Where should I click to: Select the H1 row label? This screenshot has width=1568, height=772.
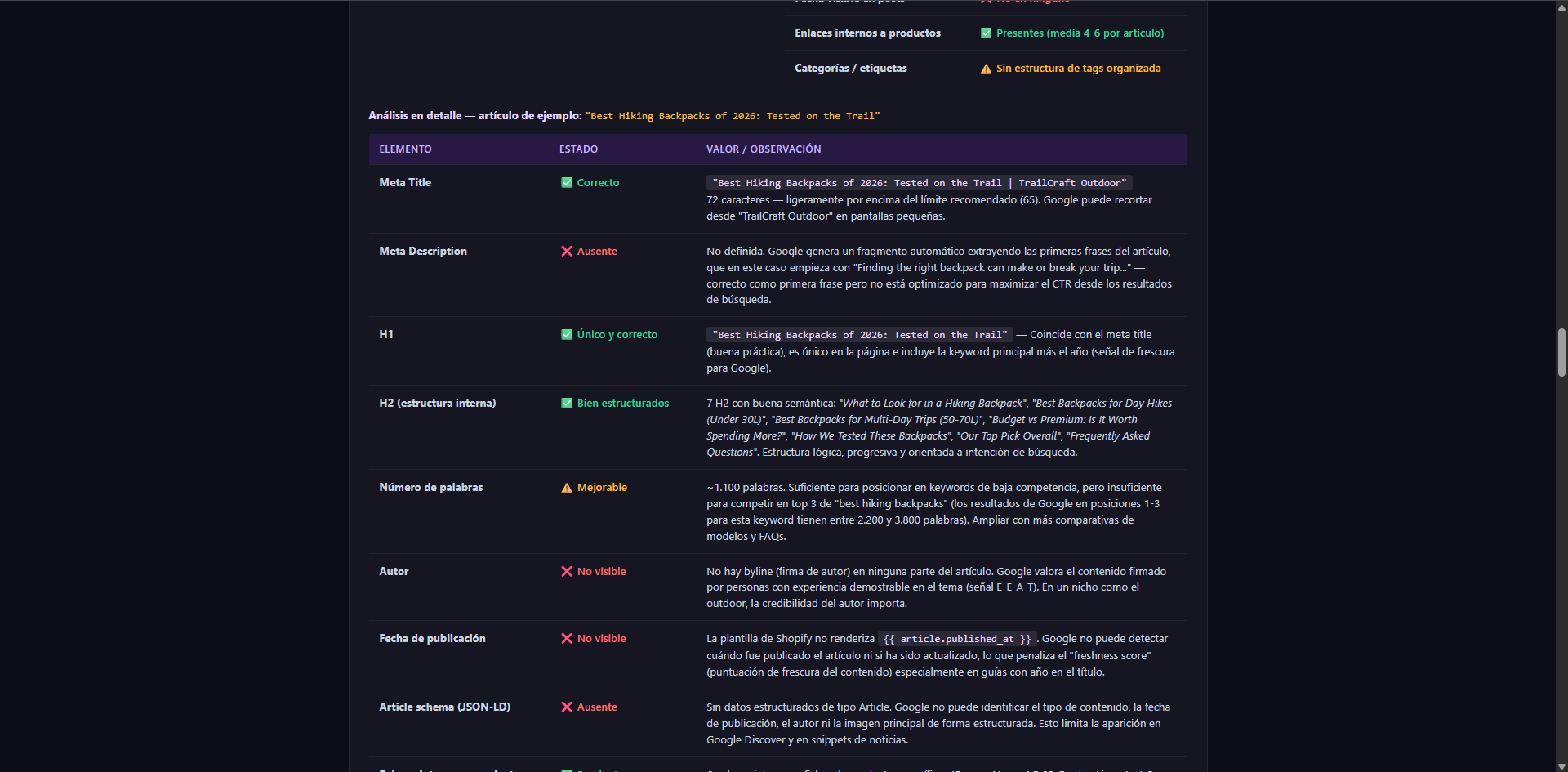pos(386,335)
